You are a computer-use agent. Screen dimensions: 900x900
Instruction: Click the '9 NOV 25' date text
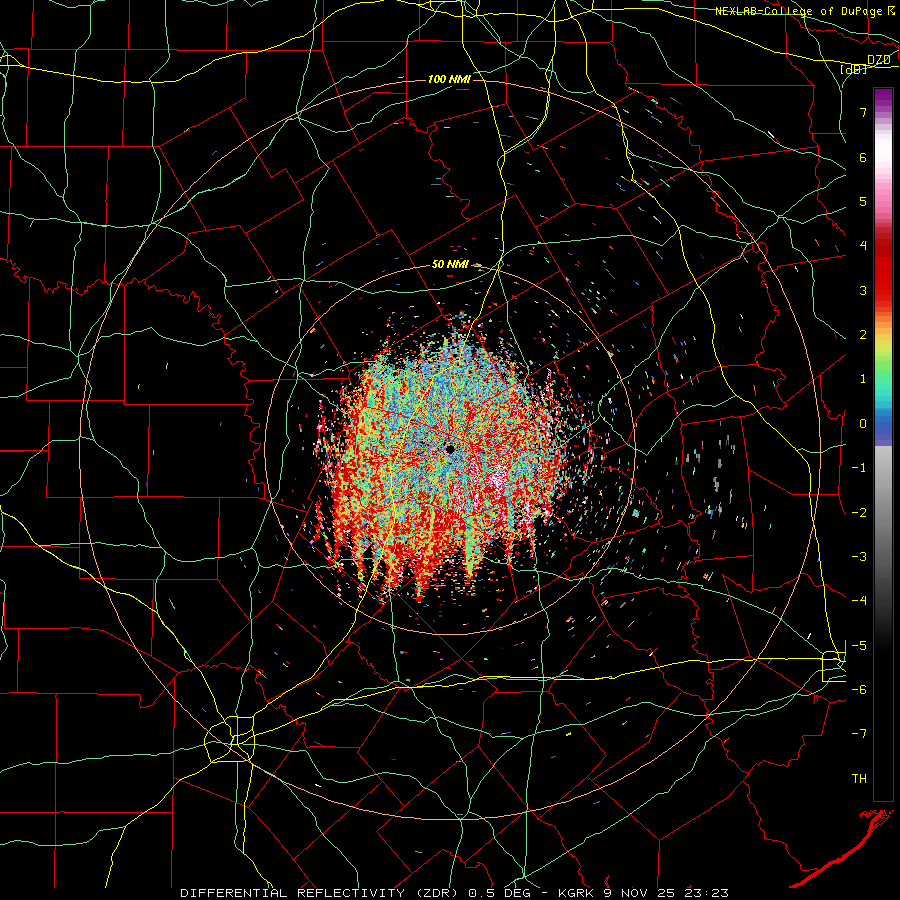pos(637,893)
